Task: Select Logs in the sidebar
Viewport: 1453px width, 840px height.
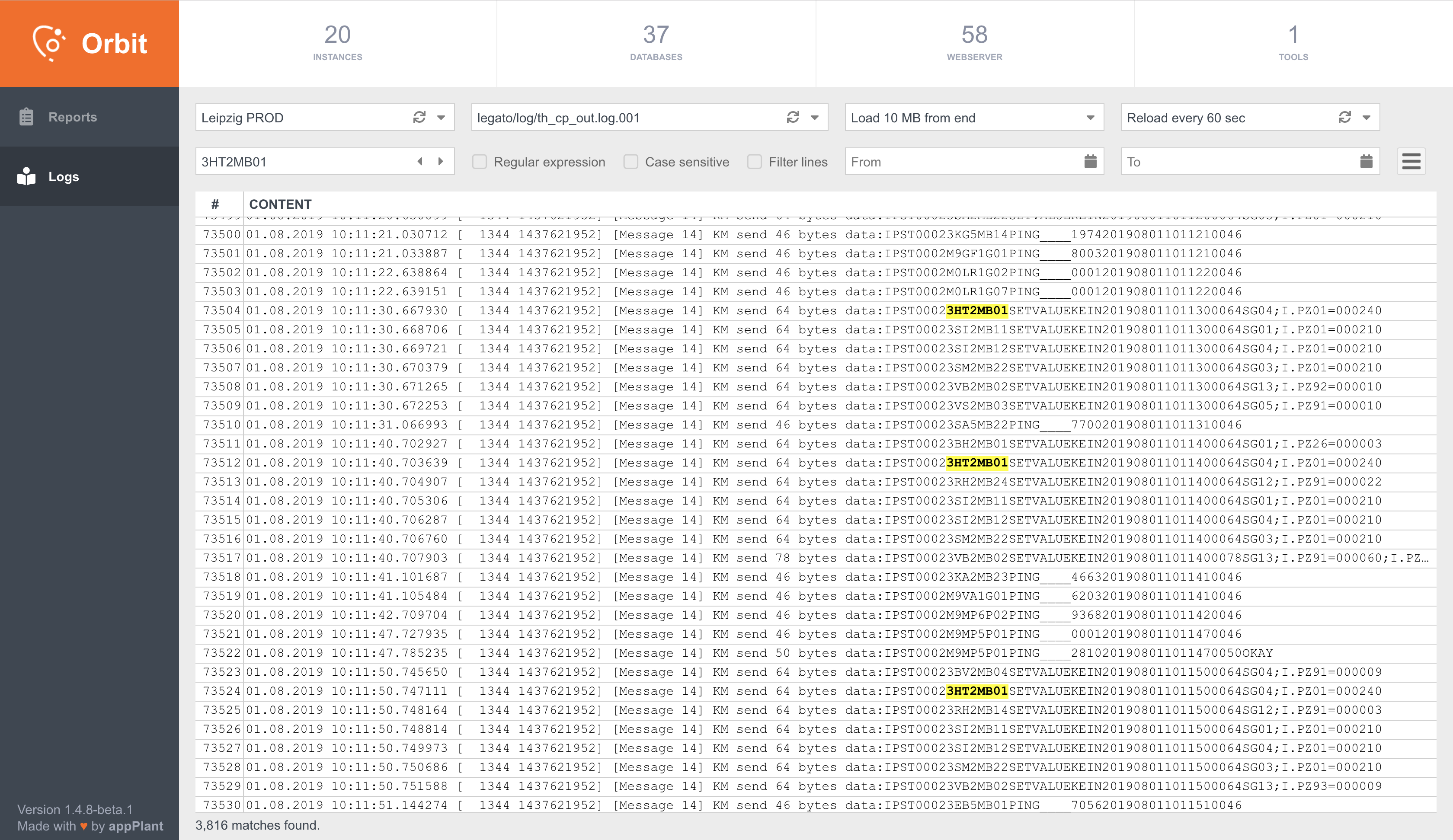Action: pyautogui.click(x=64, y=177)
